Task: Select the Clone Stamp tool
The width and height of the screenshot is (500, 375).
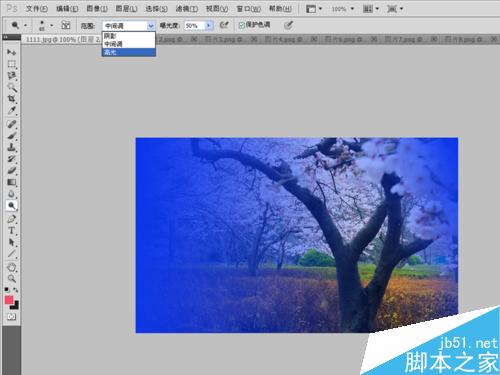Action: pos(11,147)
